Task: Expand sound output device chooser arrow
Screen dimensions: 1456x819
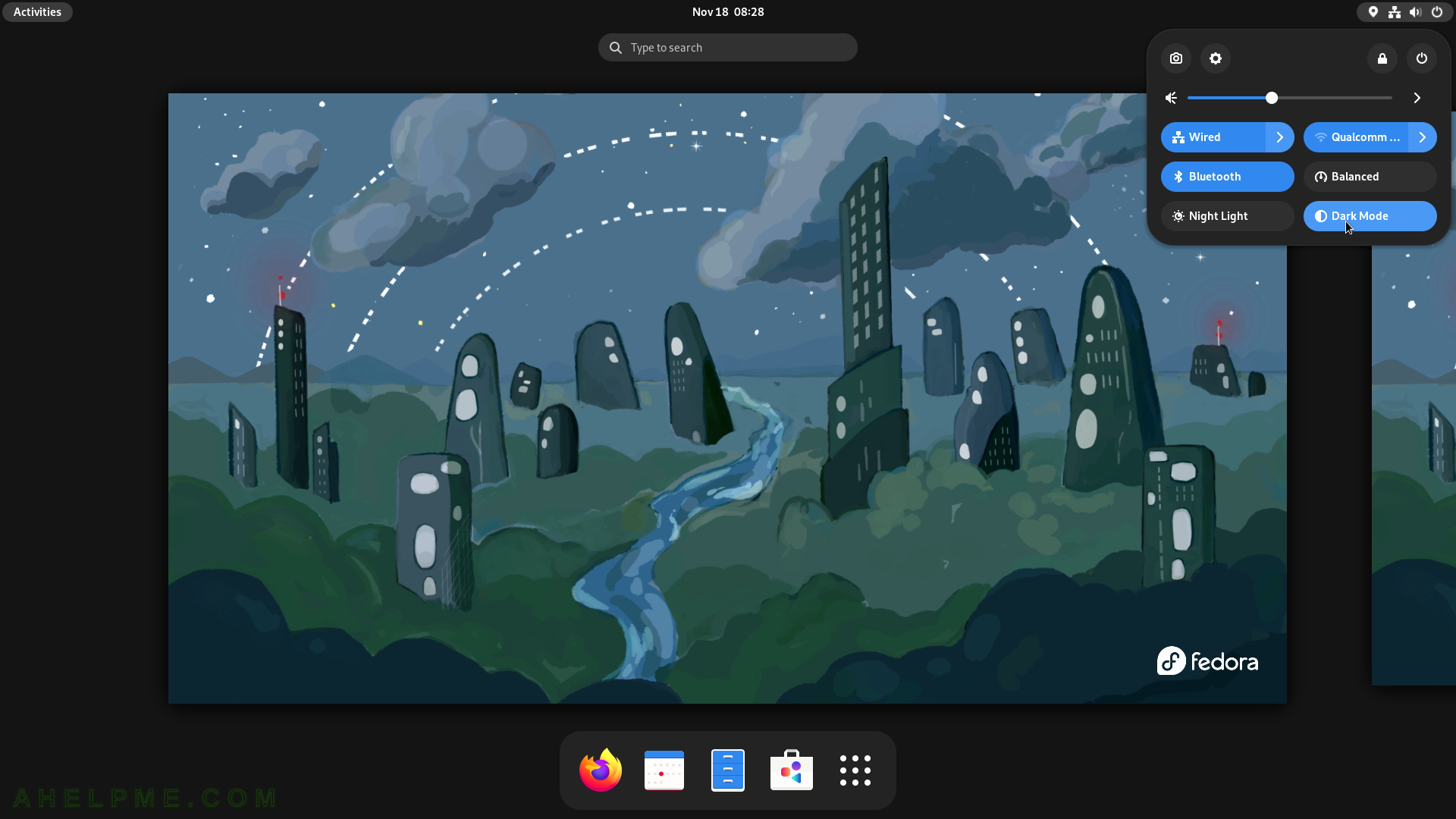Action: pos(1417,98)
